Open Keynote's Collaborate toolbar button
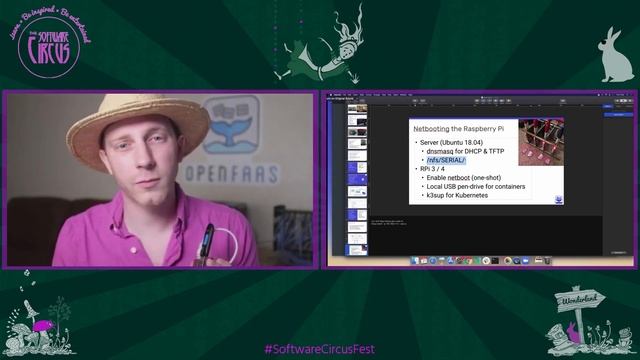The image size is (640, 360). 563,100
